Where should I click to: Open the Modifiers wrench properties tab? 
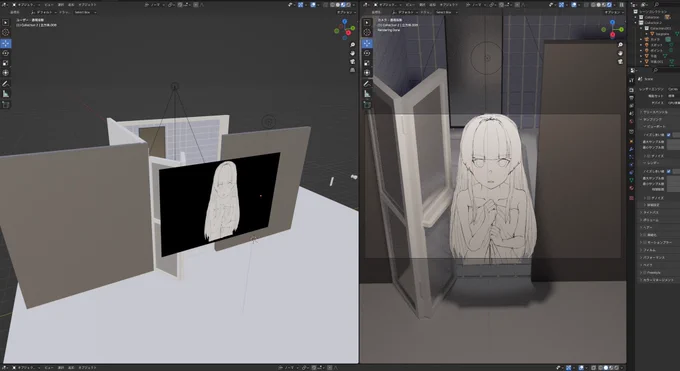(x=631, y=149)
